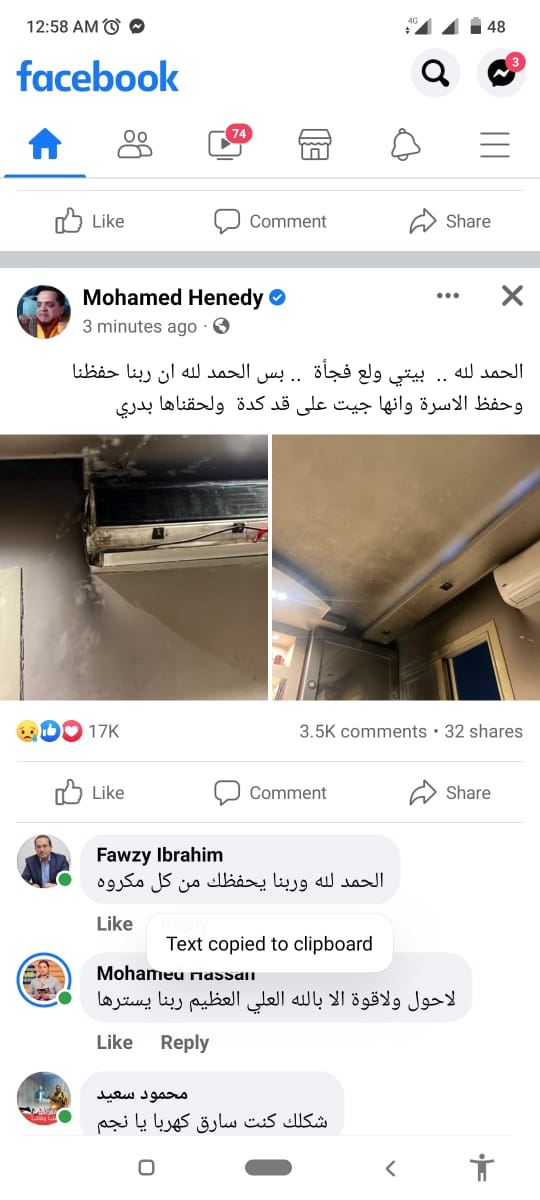Open Messenger icon with 3 notifications
This screenshot has width=540, height=1200.
pyautogui.click(x=501, y=73)
